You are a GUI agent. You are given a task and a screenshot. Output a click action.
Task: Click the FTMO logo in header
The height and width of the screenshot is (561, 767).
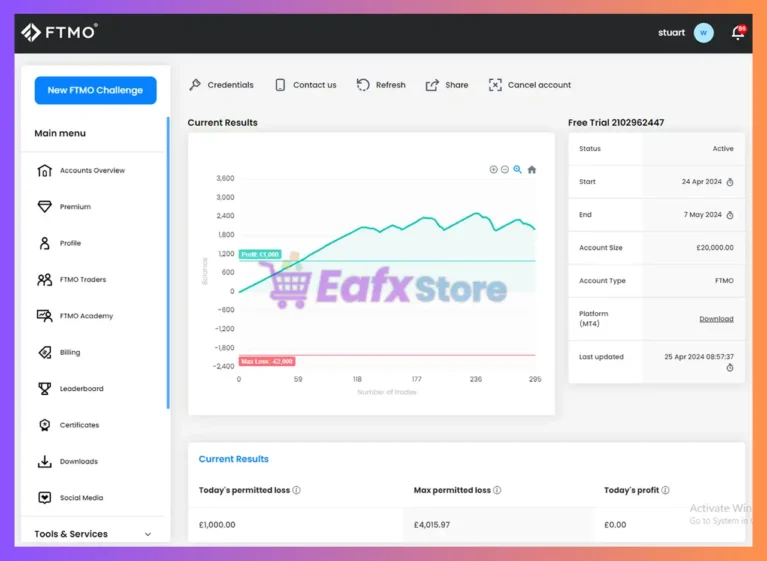point(59,32)
